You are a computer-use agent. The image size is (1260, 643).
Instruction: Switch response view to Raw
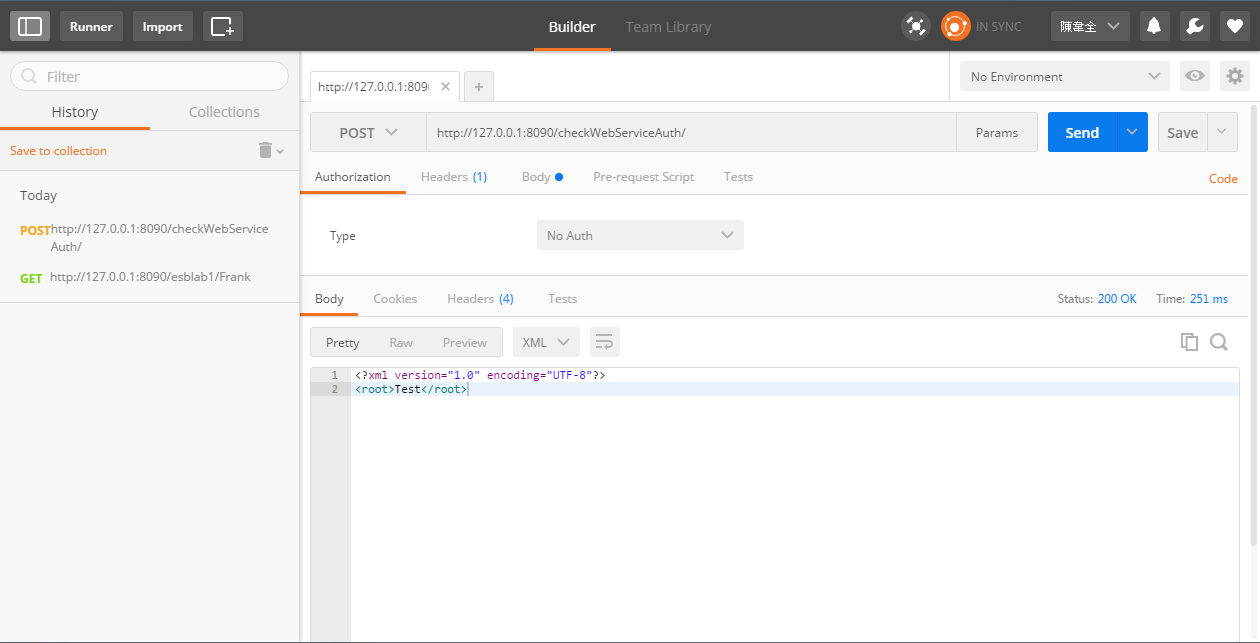click(x=401, y=342)
